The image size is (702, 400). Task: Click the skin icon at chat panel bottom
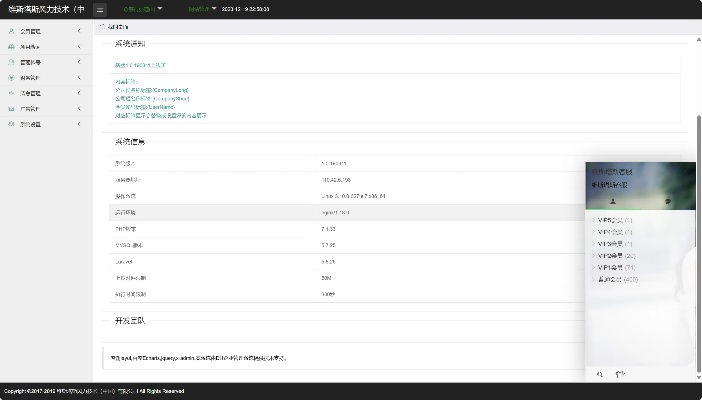click(620, 374)
